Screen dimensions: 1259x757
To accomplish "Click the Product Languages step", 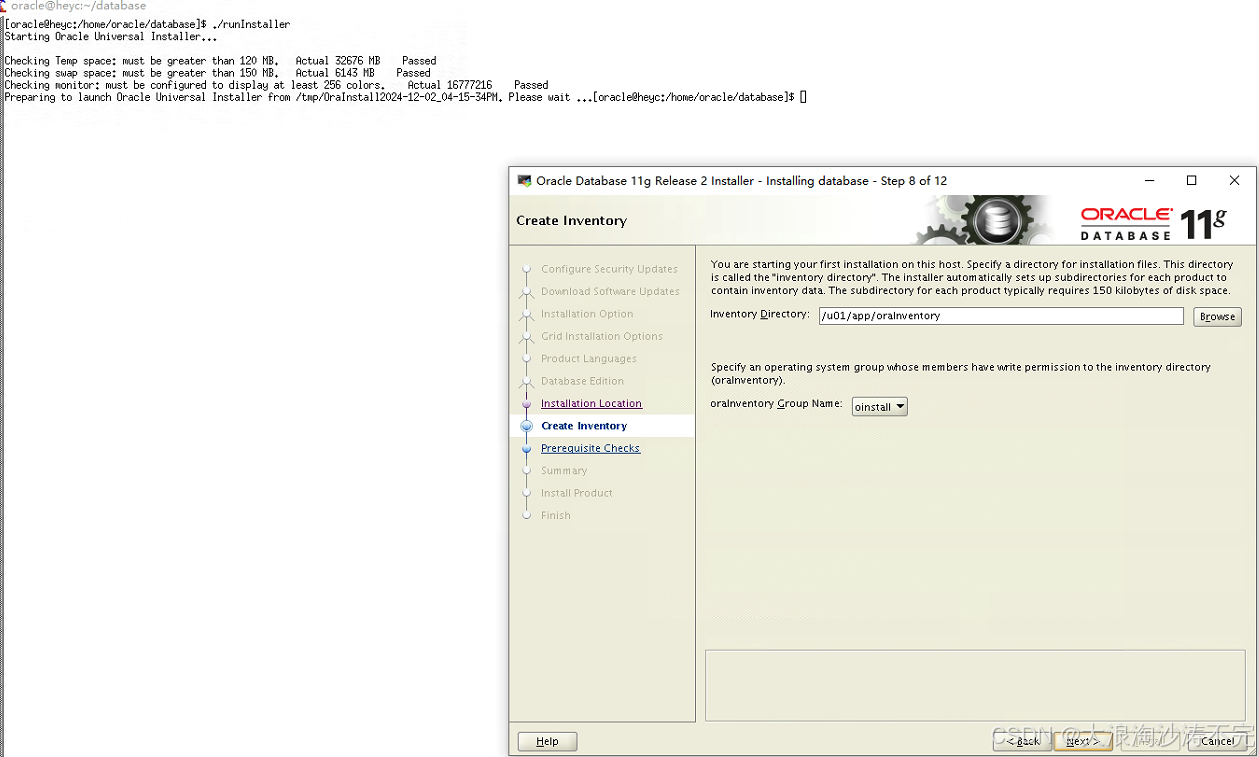I will click(589, 359).
